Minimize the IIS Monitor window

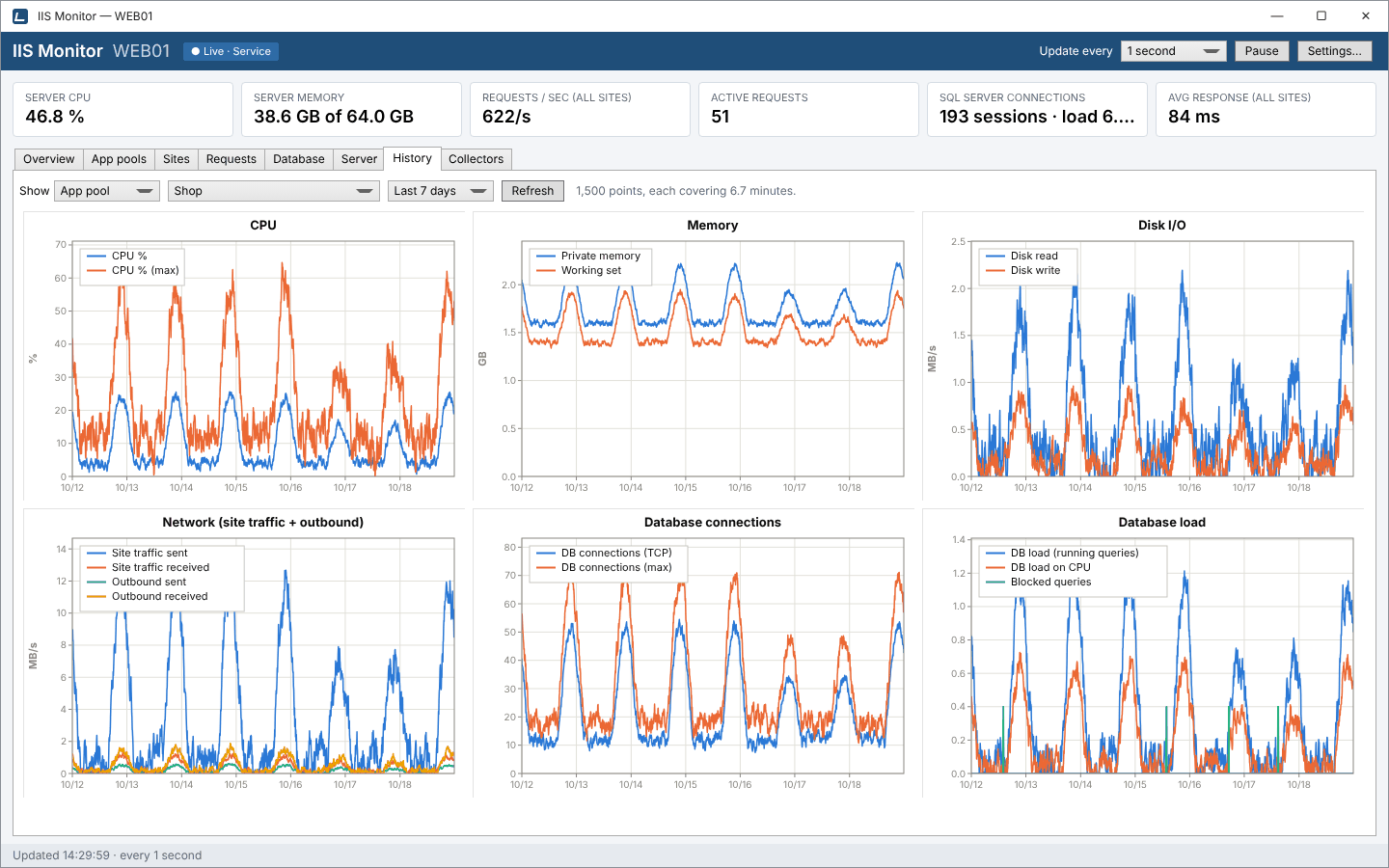[1277, 15]
